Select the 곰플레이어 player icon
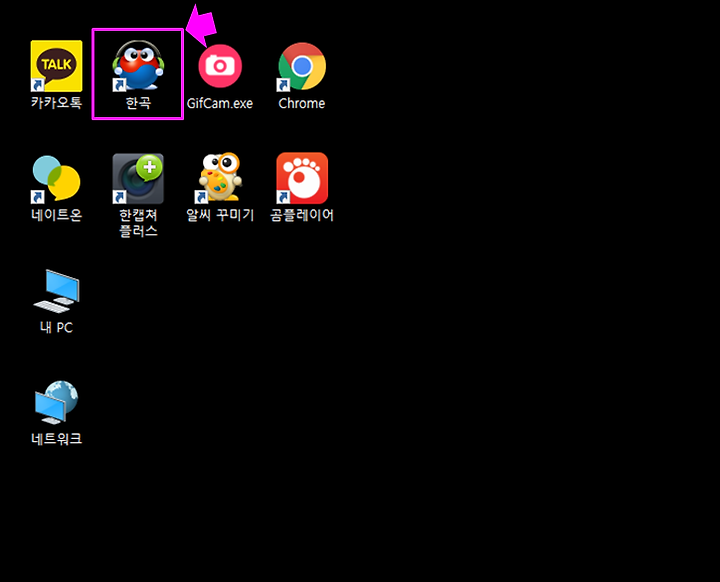 click(302, 178)
